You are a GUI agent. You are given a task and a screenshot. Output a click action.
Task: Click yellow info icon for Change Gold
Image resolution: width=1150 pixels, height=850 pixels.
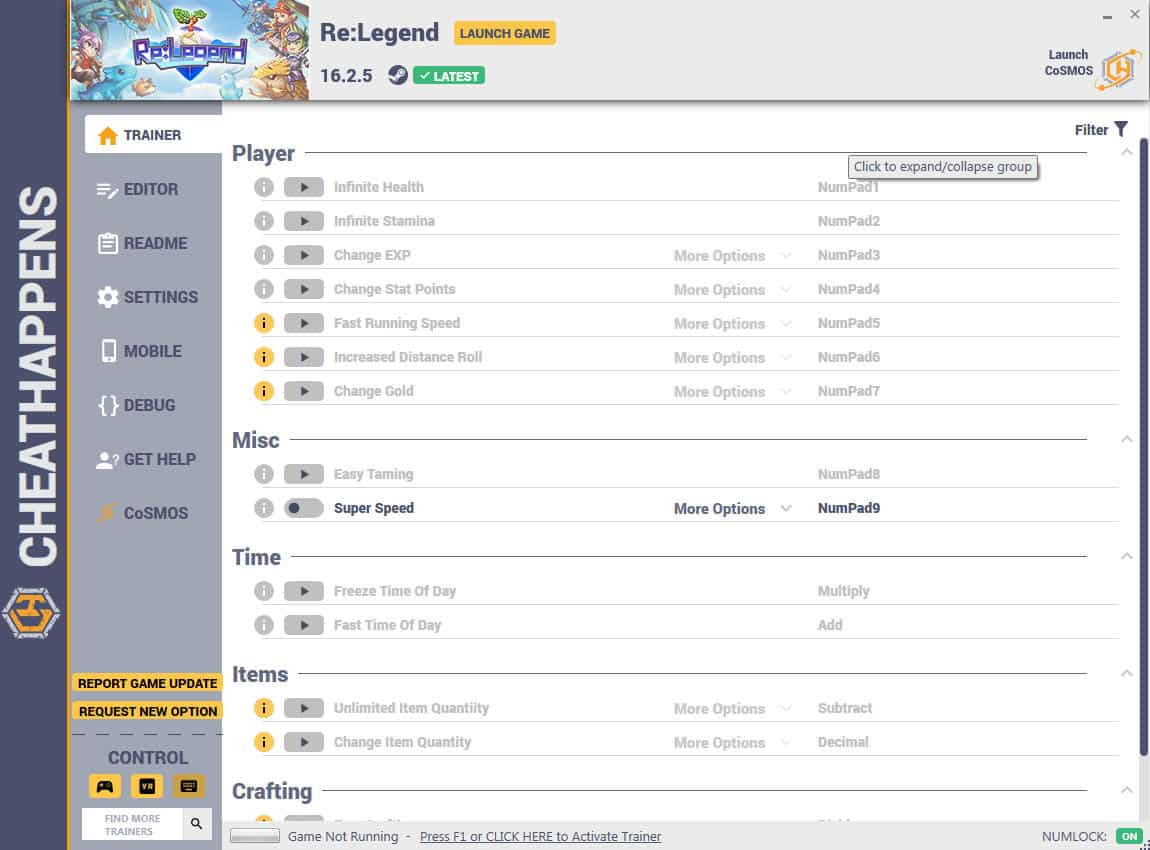pos(264,391)
